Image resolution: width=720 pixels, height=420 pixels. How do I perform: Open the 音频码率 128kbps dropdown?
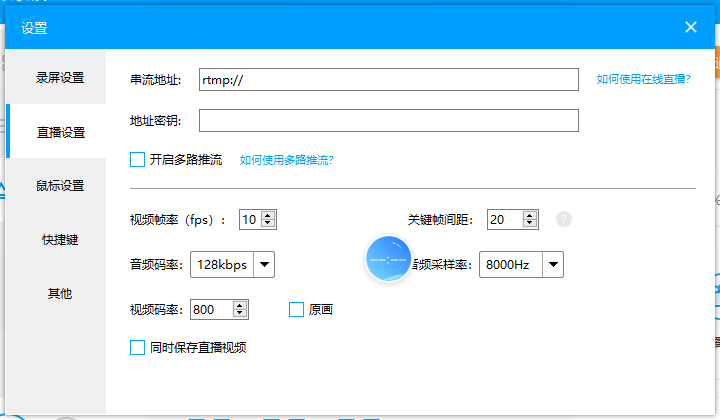pos(264,264)
